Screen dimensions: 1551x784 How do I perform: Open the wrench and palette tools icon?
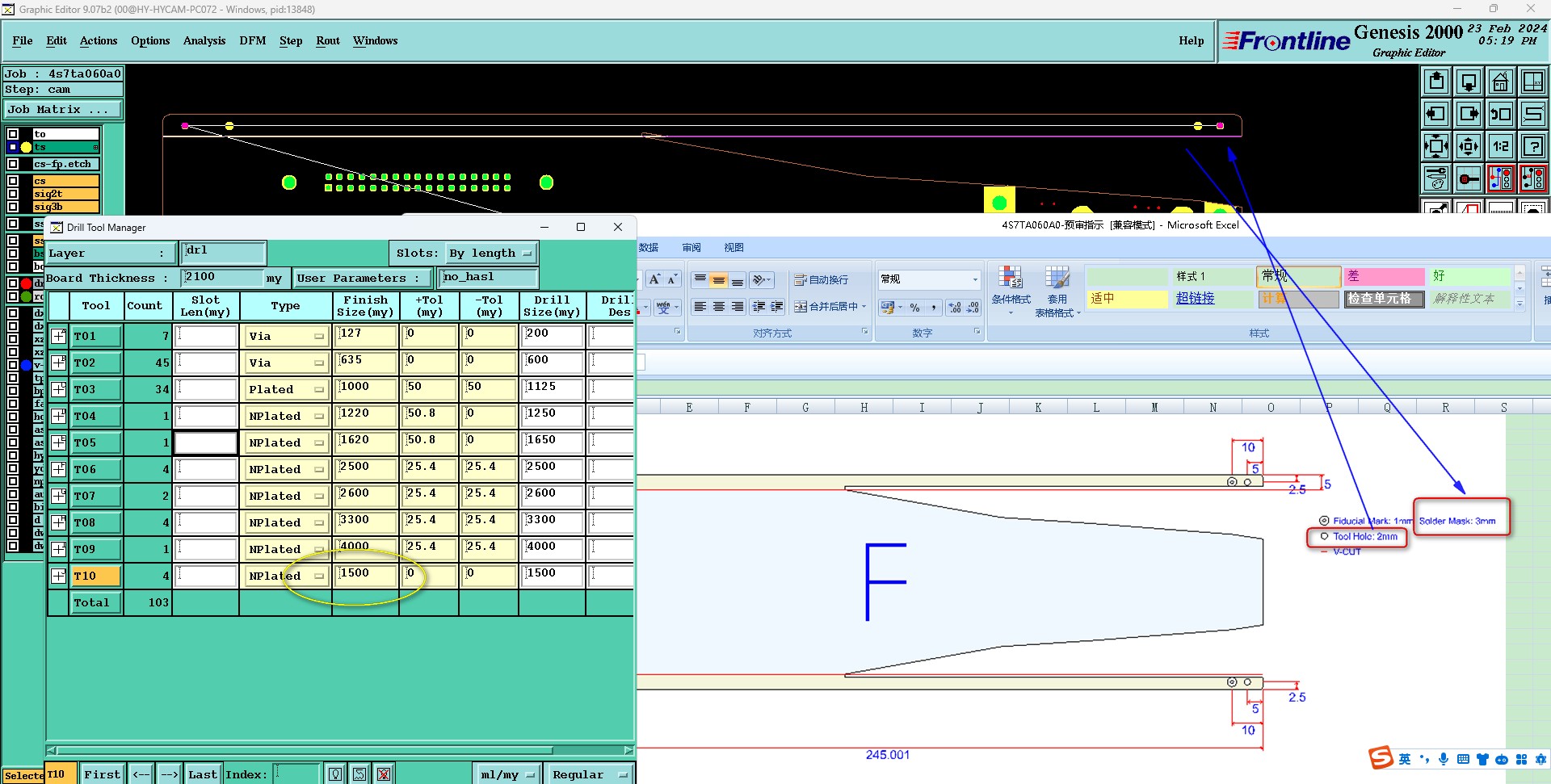pos(1436,178)
